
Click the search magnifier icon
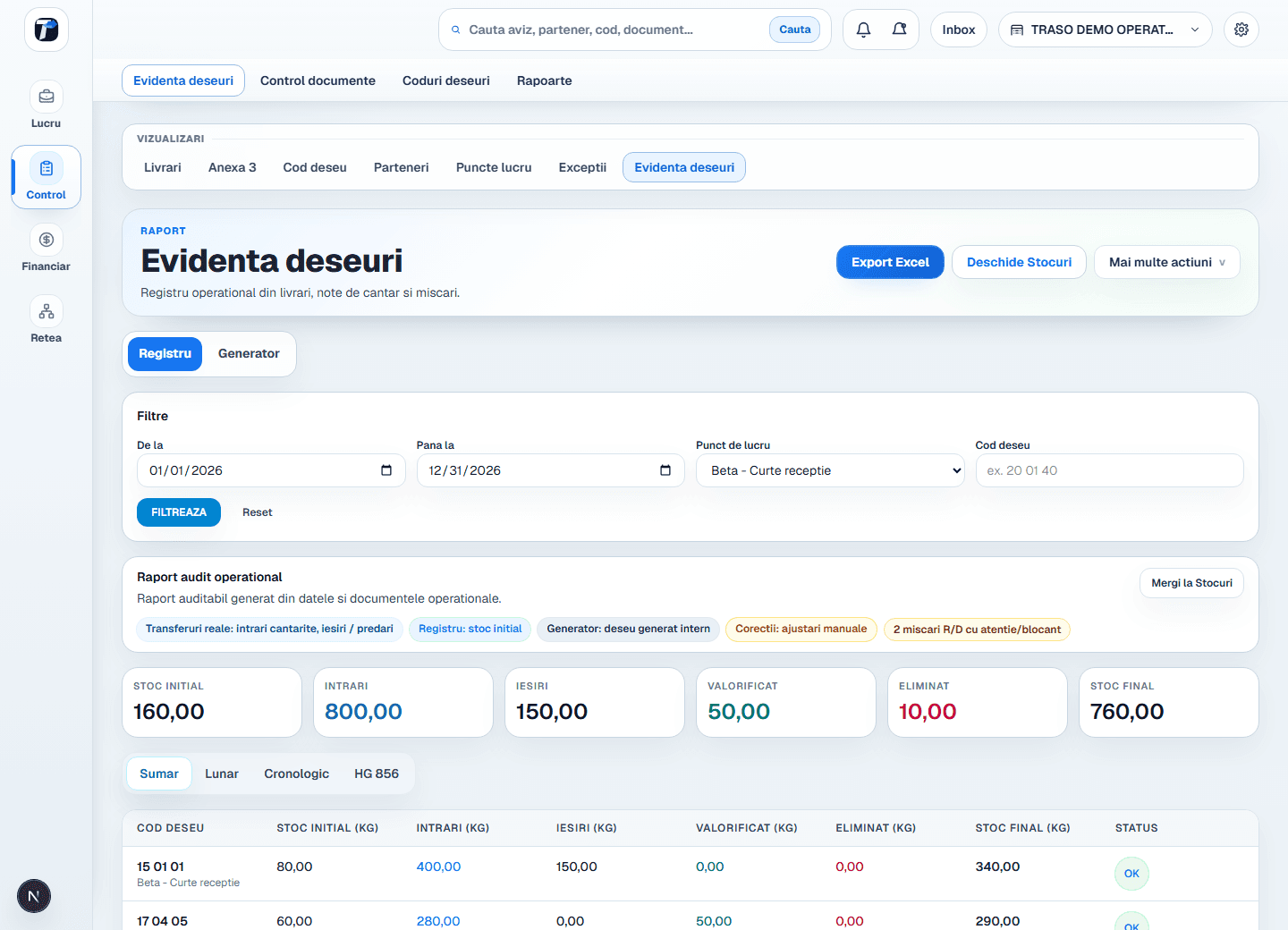456,30
